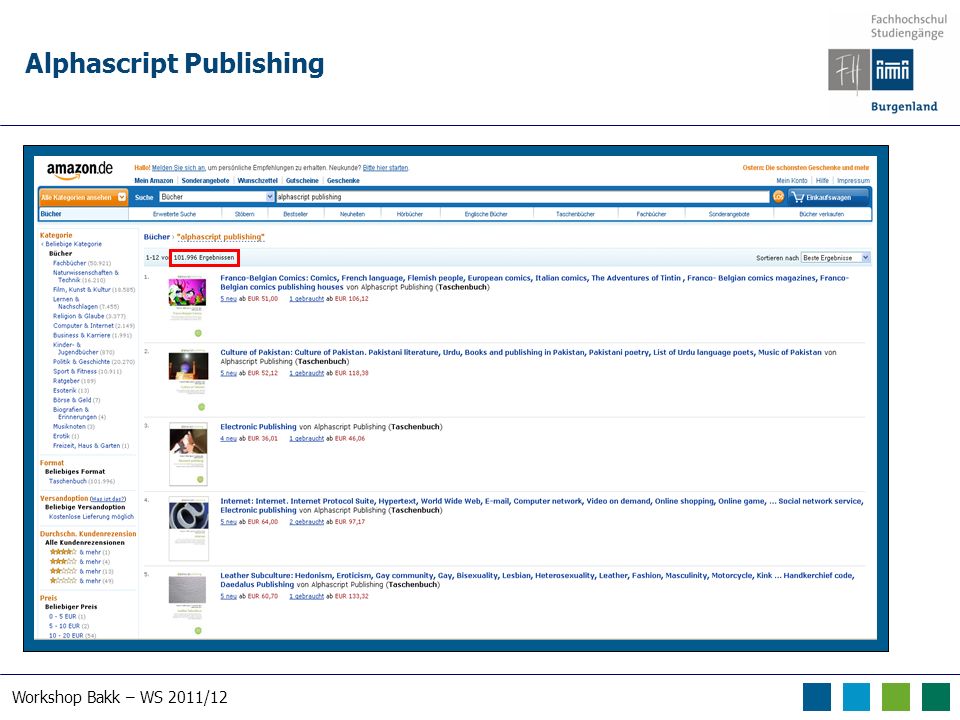Open the Neuheiten tab
Viewport: 960px width, 720px height.
click(352, 214)
